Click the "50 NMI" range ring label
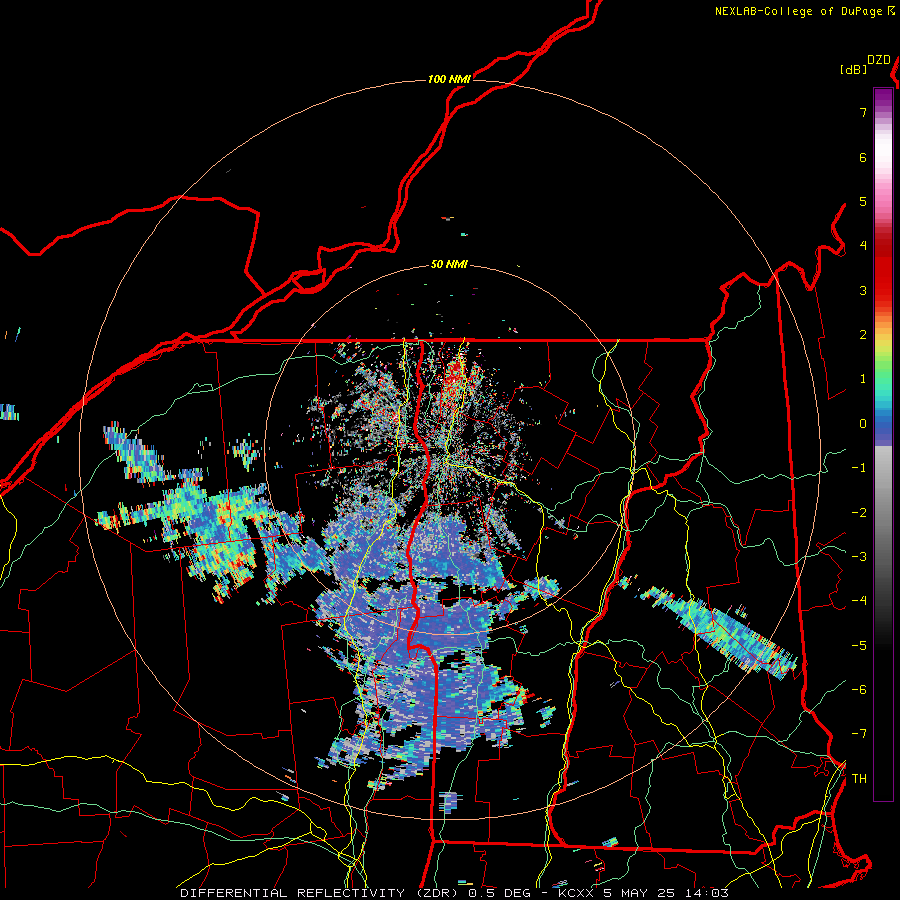The image size is (900, 900). click(x=449, y=264)
